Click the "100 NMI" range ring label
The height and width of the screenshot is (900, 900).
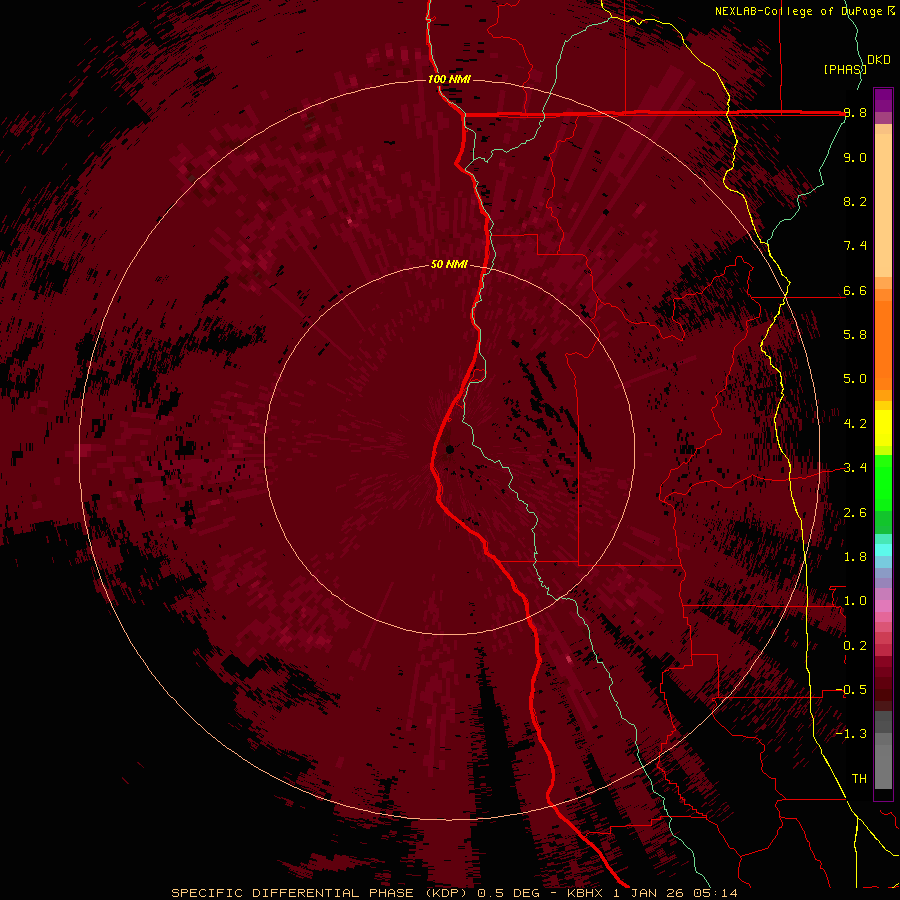click(449, 79)
